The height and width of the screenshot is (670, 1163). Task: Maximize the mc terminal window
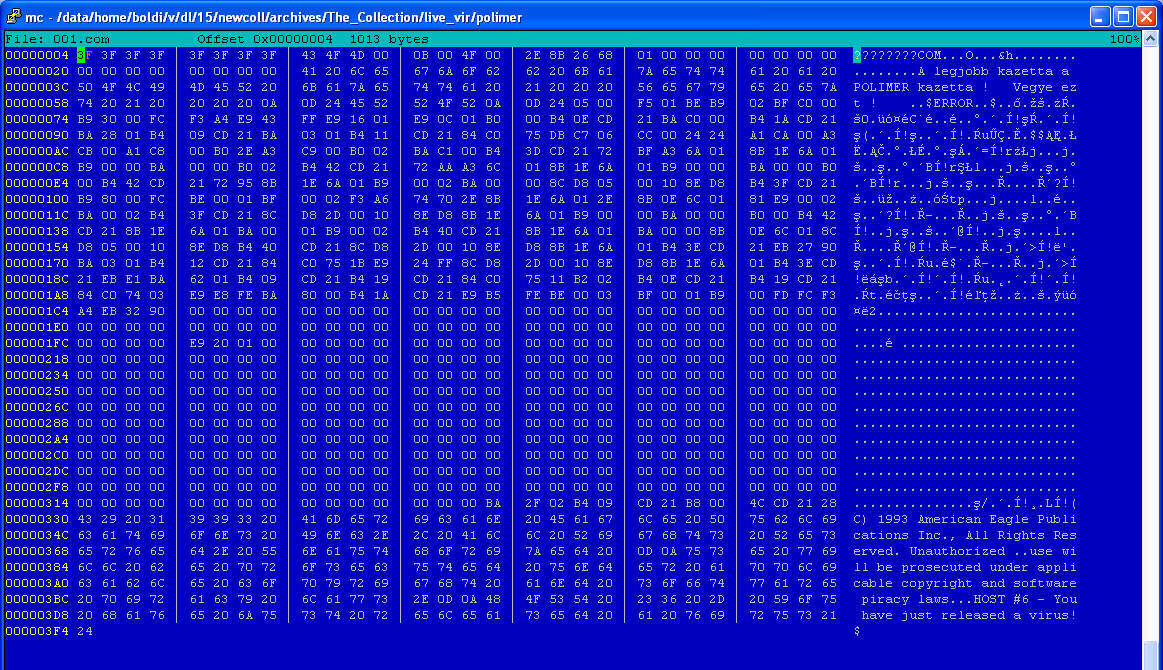(1123, 16)
